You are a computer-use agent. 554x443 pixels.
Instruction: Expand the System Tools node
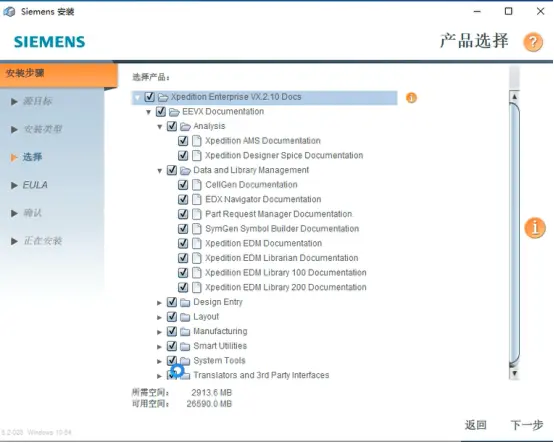click(x=159, y=361)
